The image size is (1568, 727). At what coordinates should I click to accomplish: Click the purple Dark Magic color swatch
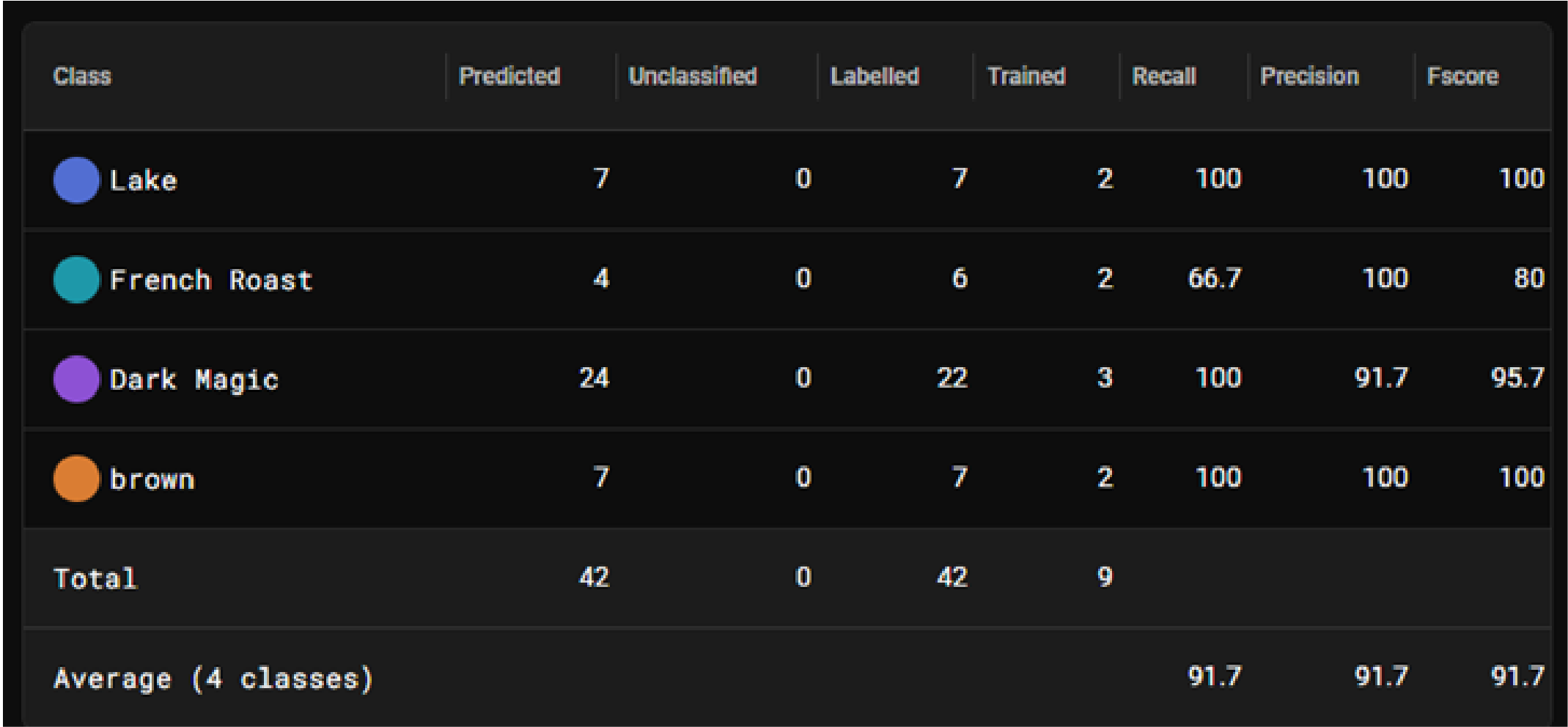pos(76,379)
